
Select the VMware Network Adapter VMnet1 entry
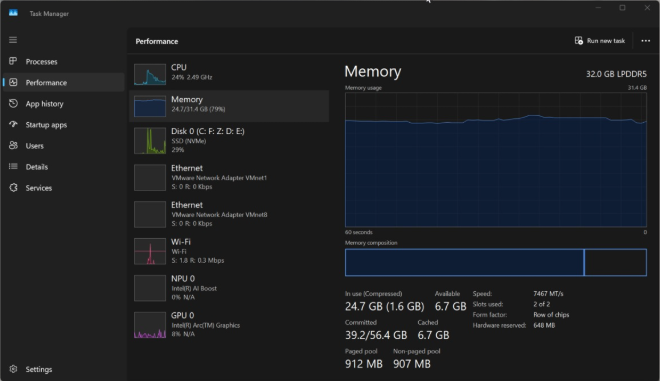tap(229, 178)
